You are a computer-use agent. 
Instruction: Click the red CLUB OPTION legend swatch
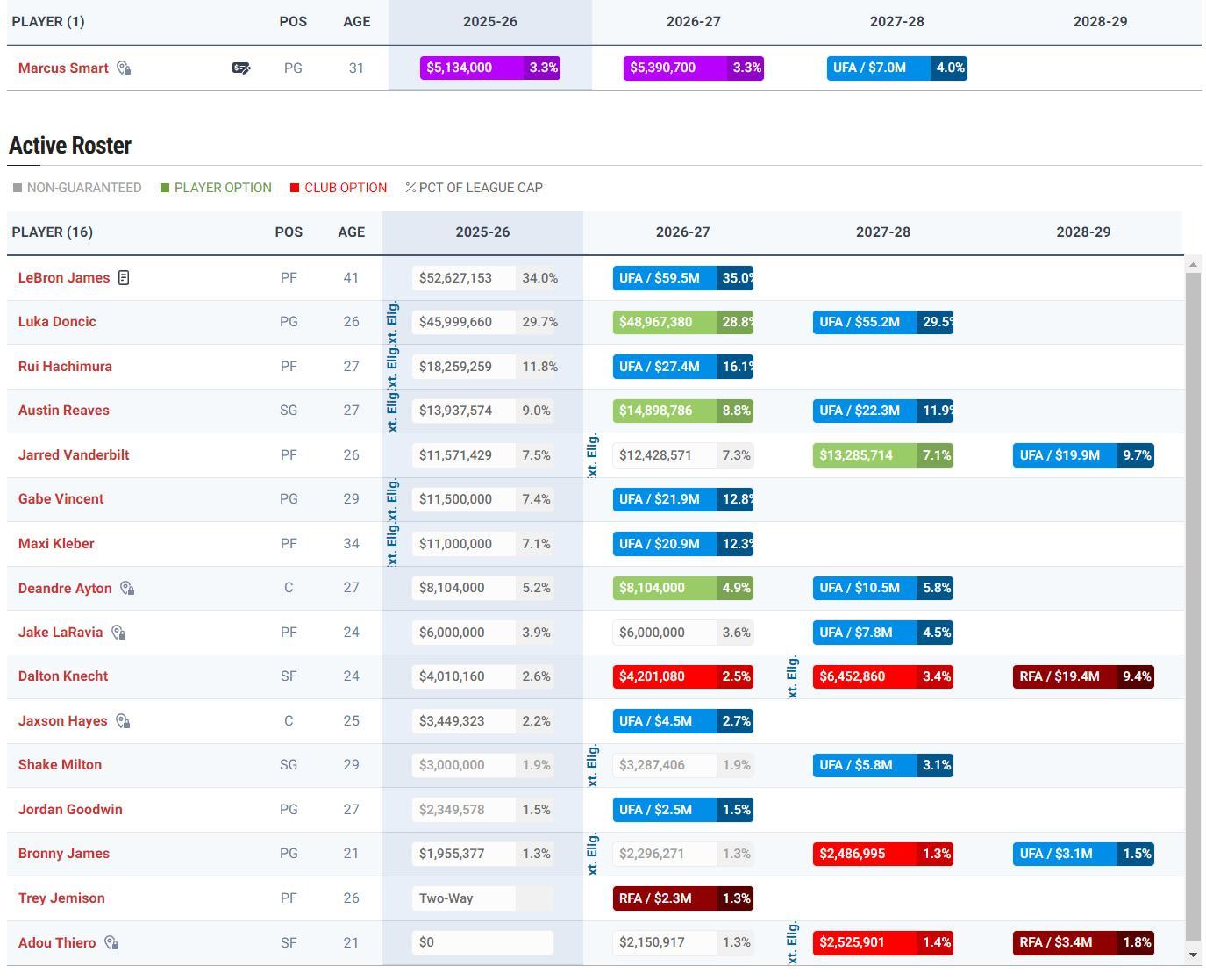295,188
